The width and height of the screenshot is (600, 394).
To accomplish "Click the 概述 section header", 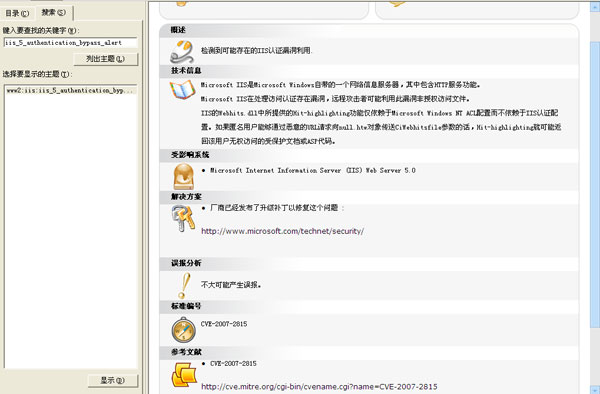I will click(178, 30).
